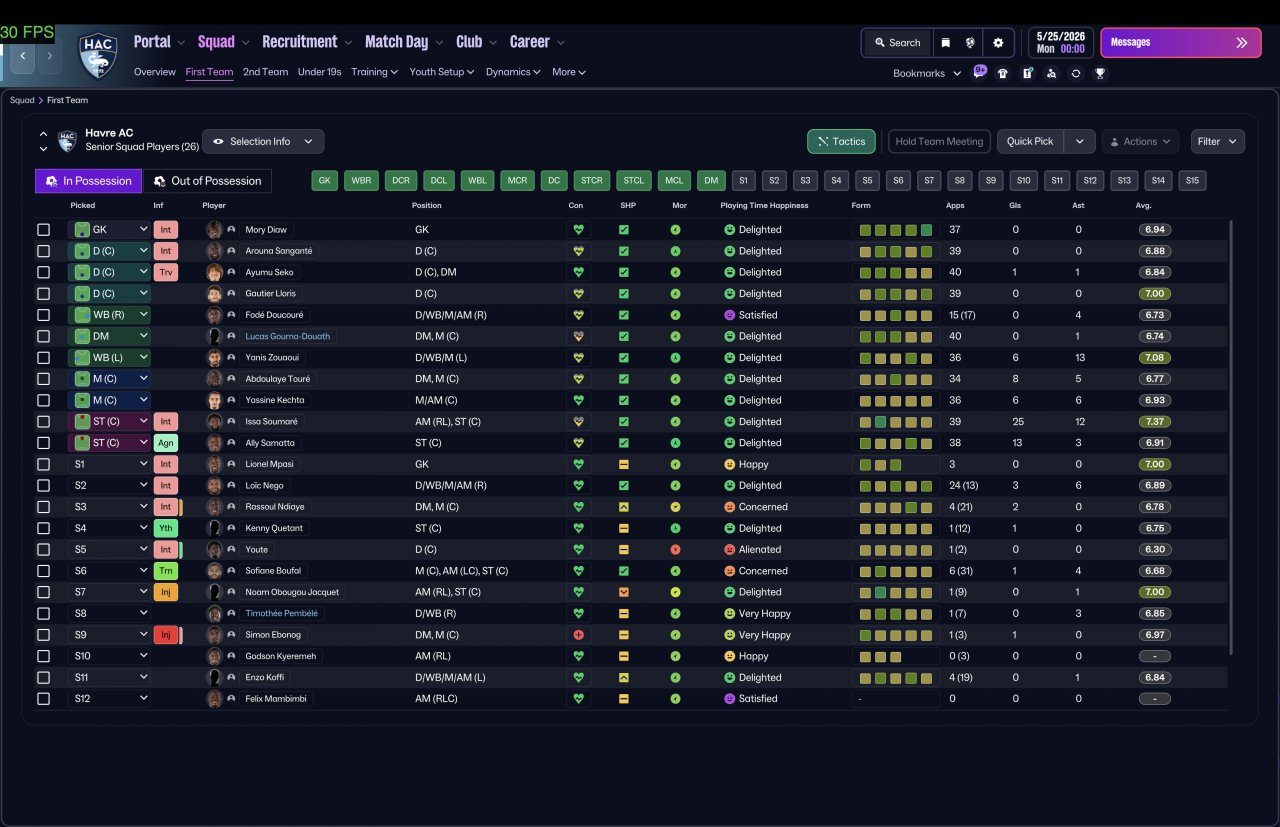Tick the checkbox for Arouna Sanganté
The image size is (1280, 827).
click(43, 251)
